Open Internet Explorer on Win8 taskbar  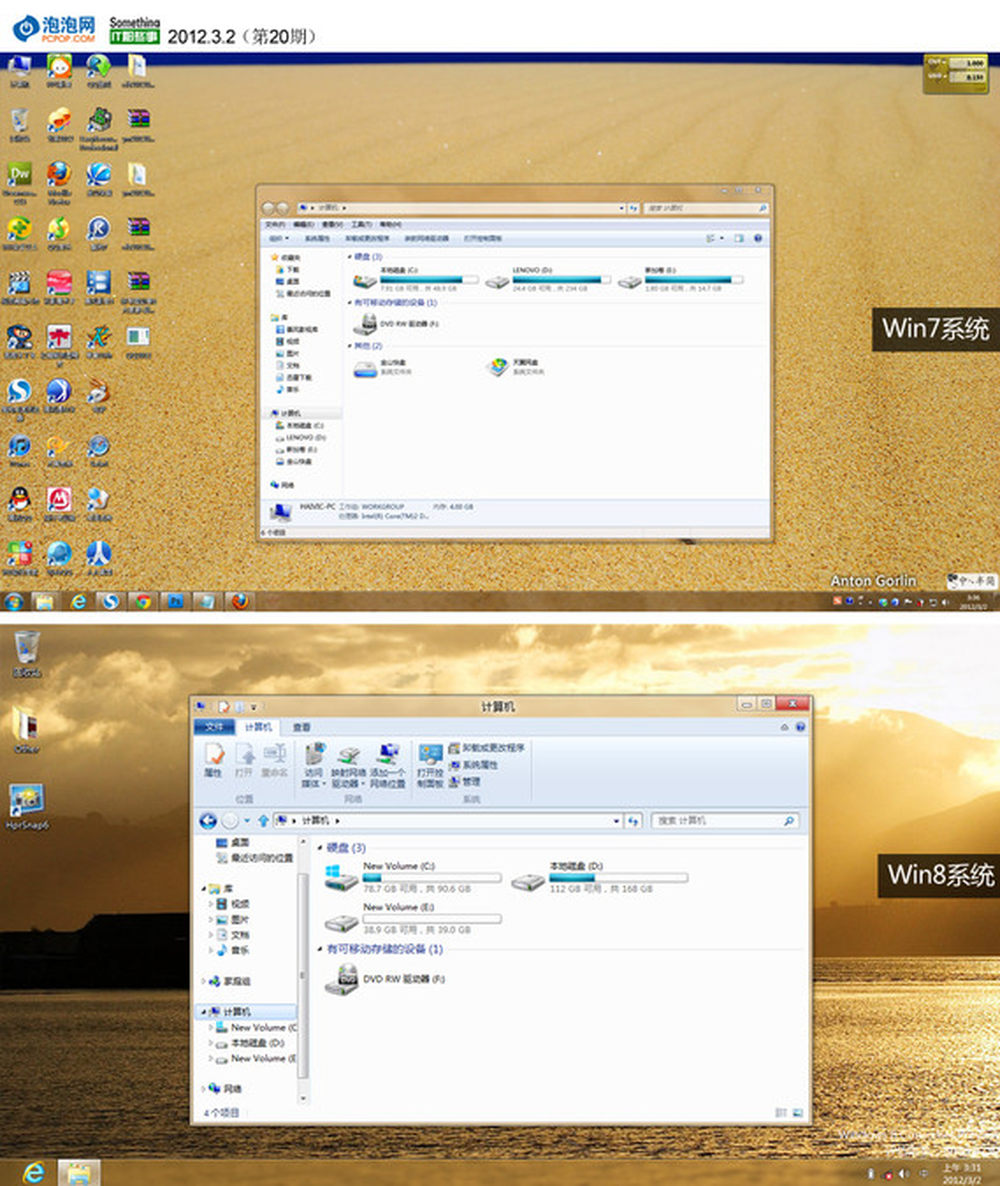coord(33,1172)
